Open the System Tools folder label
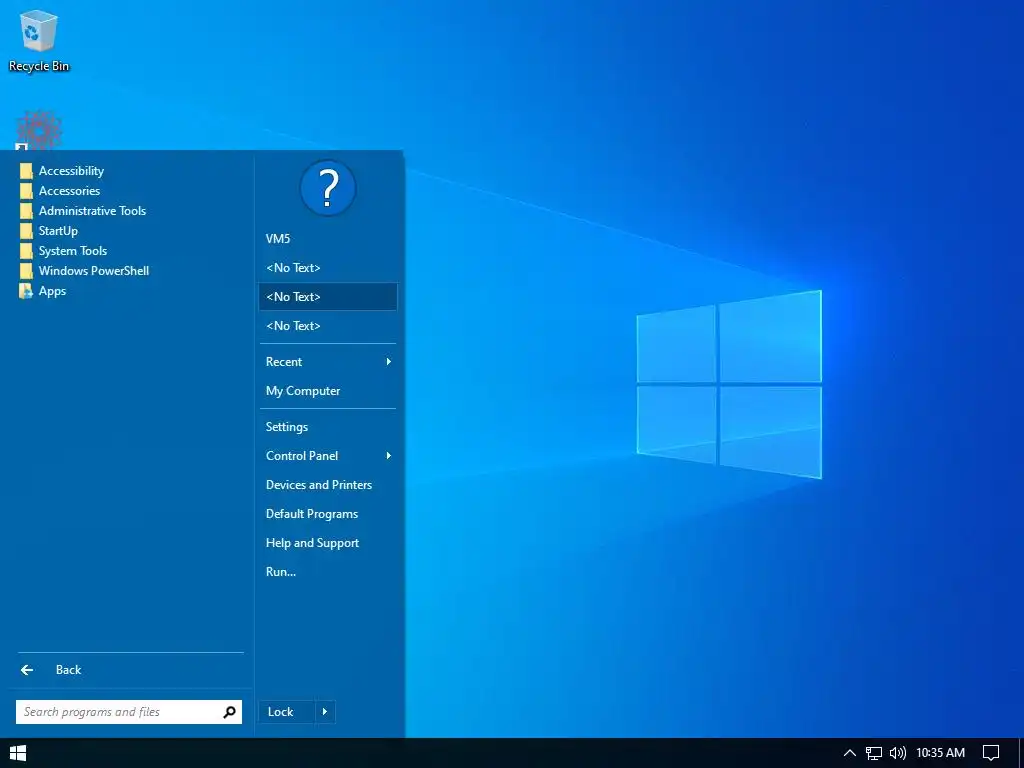This screenshot has width=1024, height=768. pyautogui.click(x=72, y=251)
